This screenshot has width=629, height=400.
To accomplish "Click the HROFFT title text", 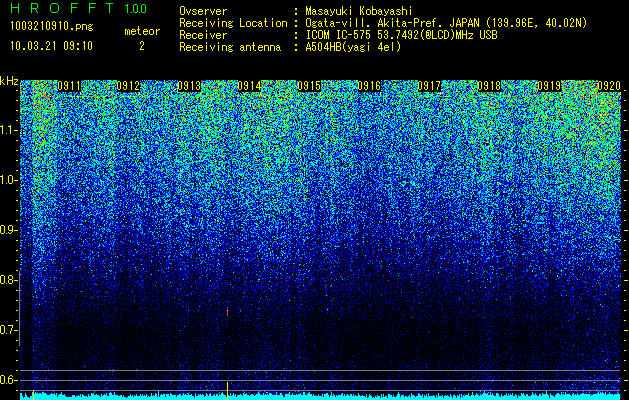I will [x=63, y=8].
